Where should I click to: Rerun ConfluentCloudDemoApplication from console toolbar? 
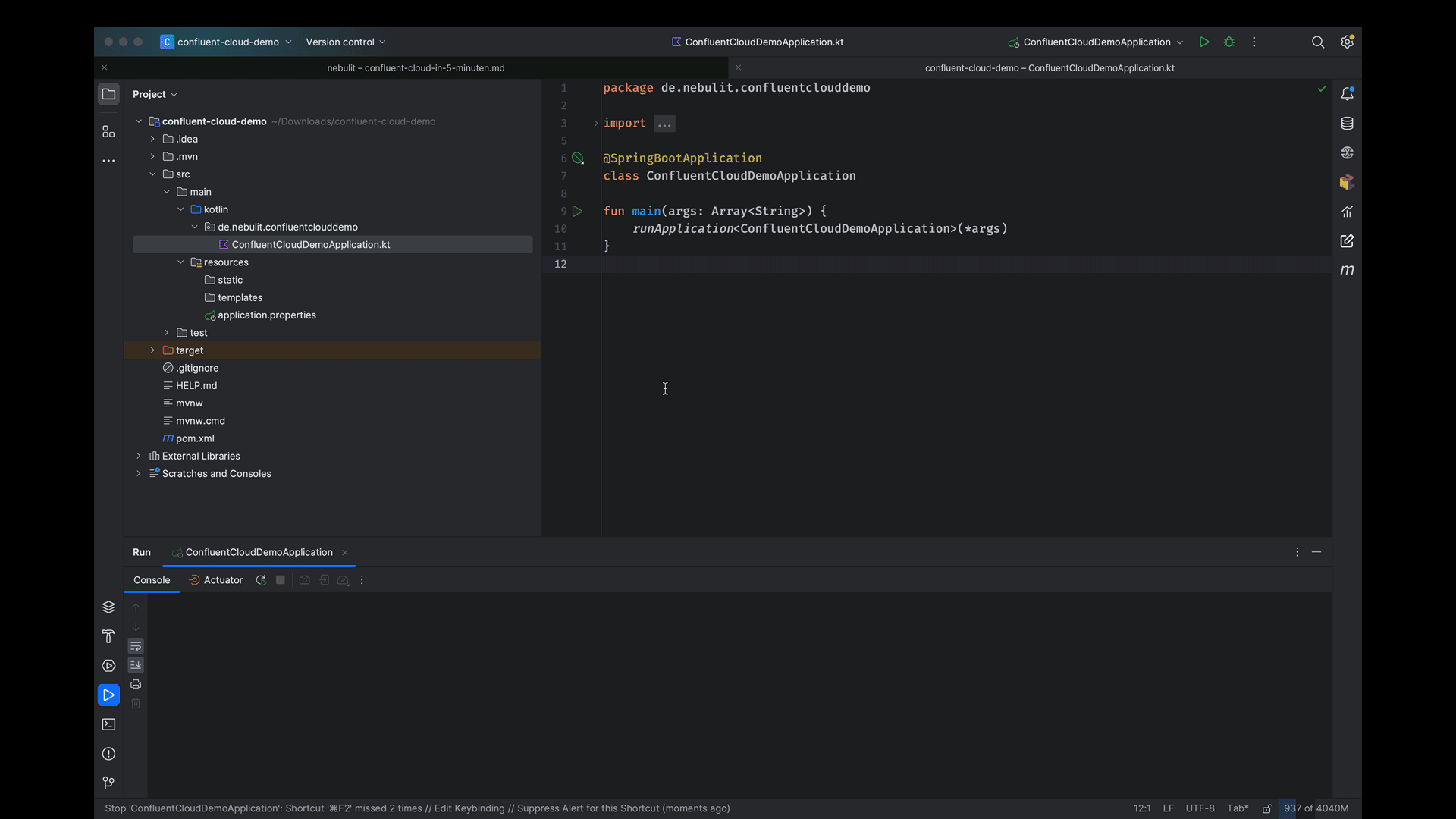point(261,580)
